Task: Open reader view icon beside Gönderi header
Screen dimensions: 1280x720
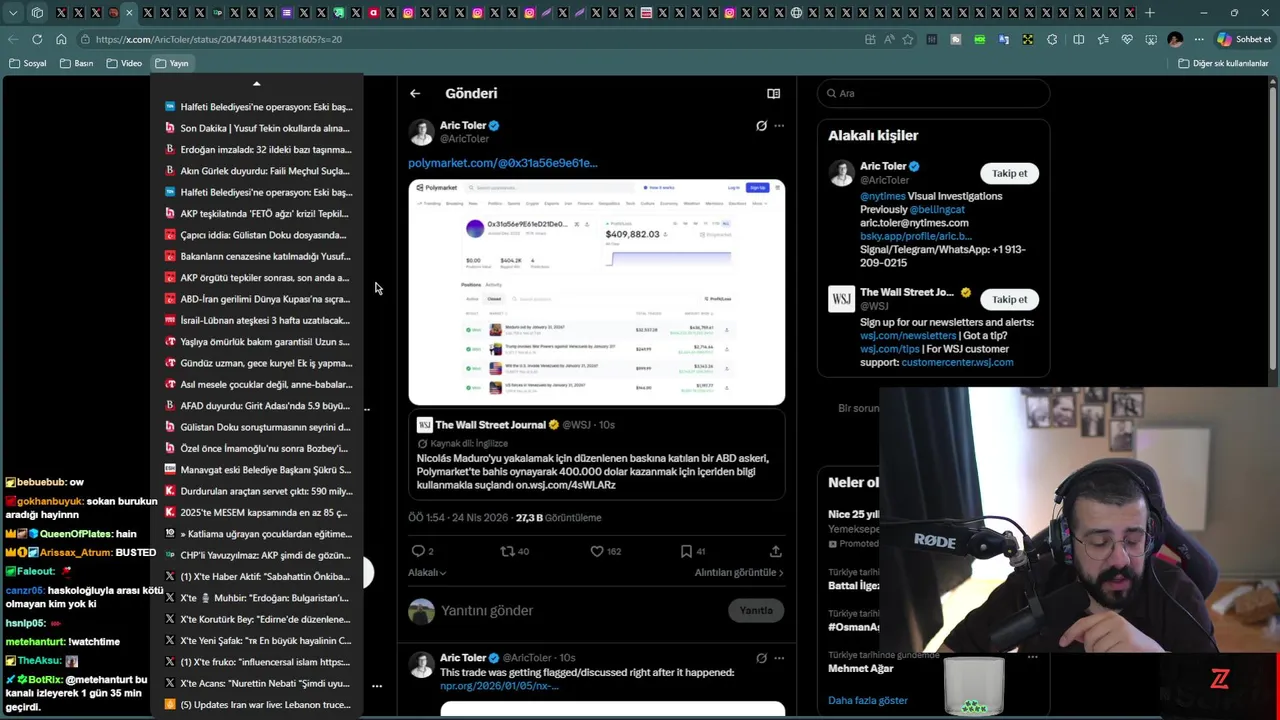Action: point(773,93)
